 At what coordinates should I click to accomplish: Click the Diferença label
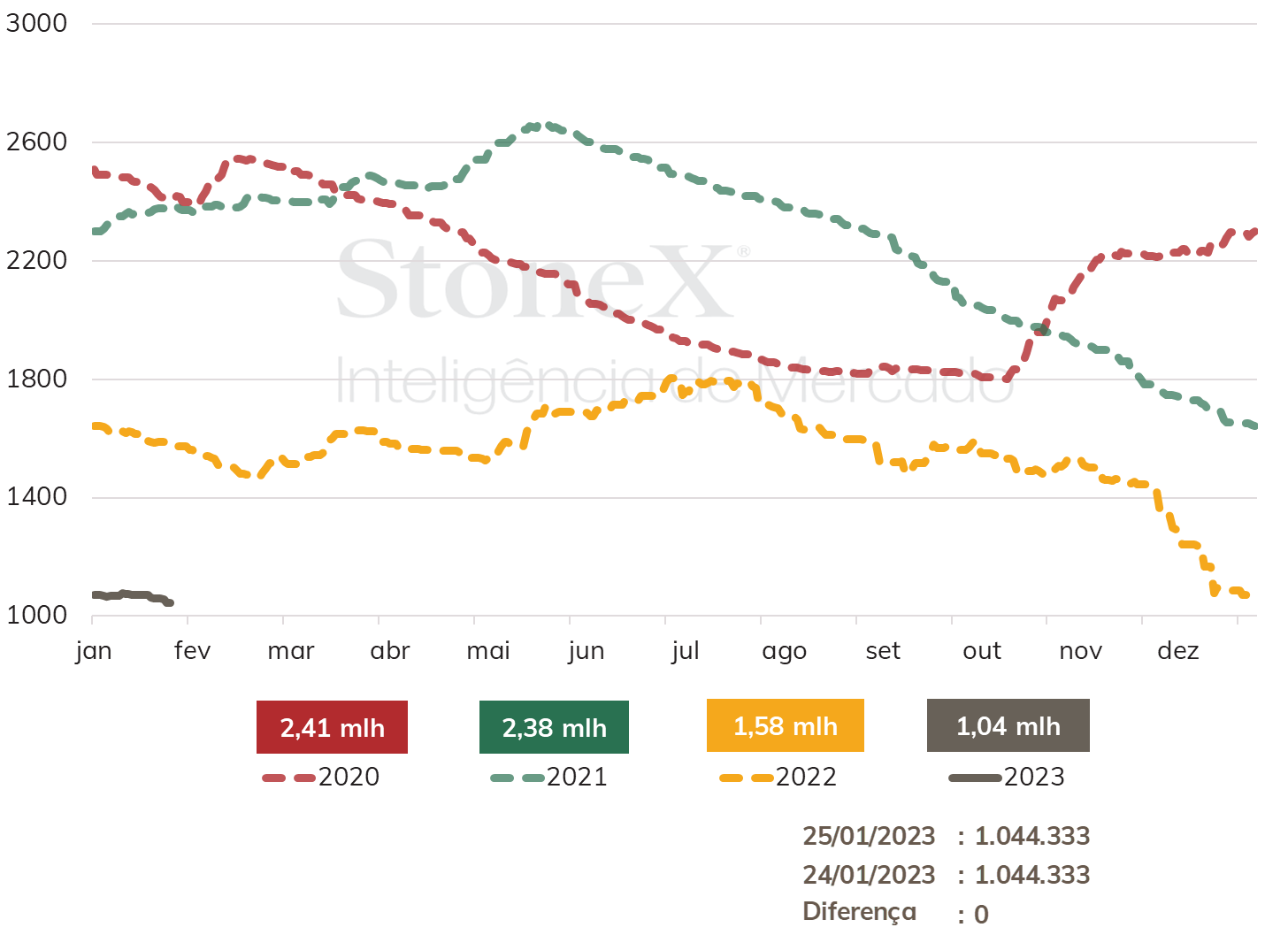(x=859, y=913)
